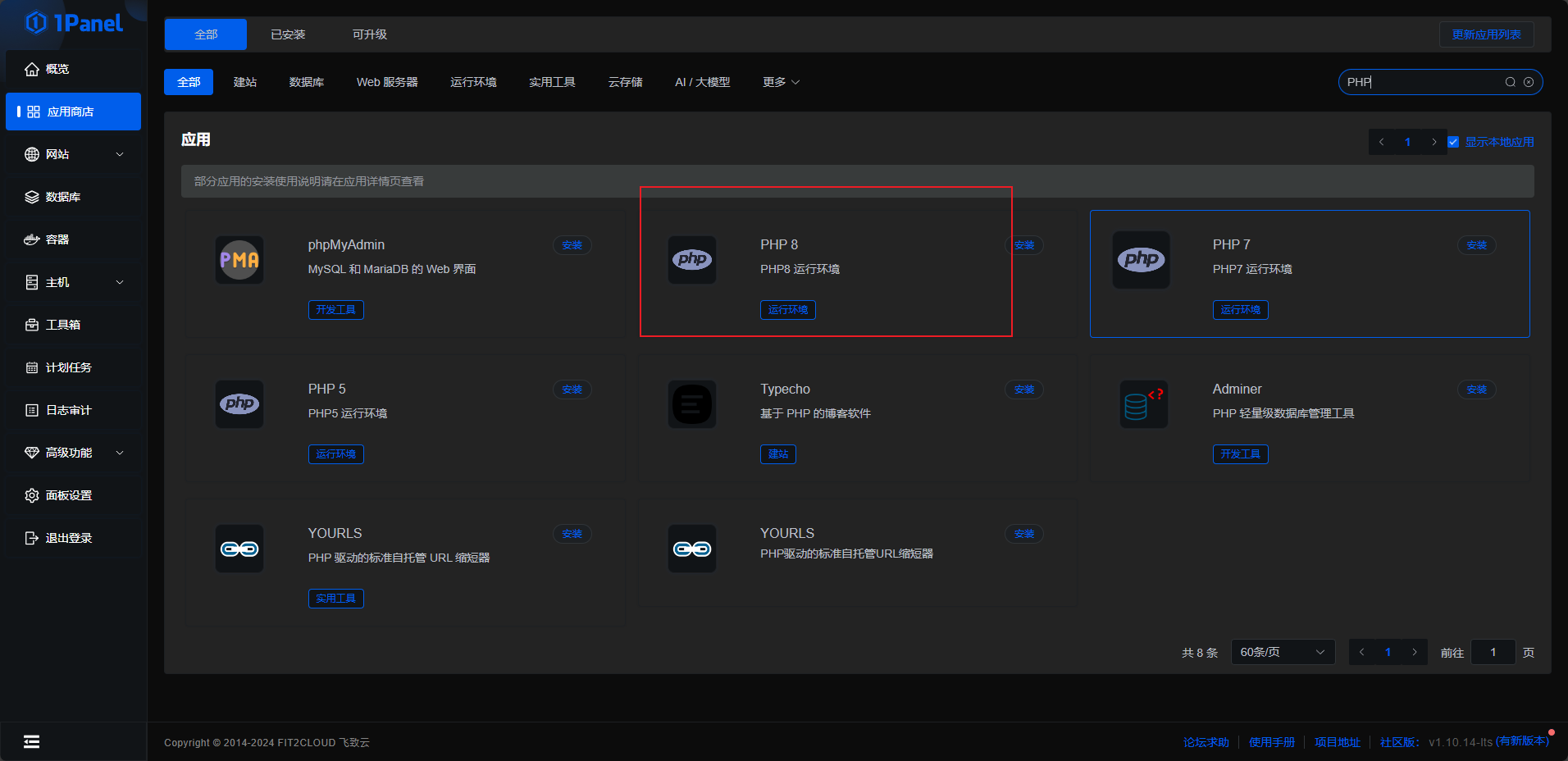Viewport: 1568px width, 761px height.
Task: Go to previous page in top pager
Action: (x=1382, y=142)
